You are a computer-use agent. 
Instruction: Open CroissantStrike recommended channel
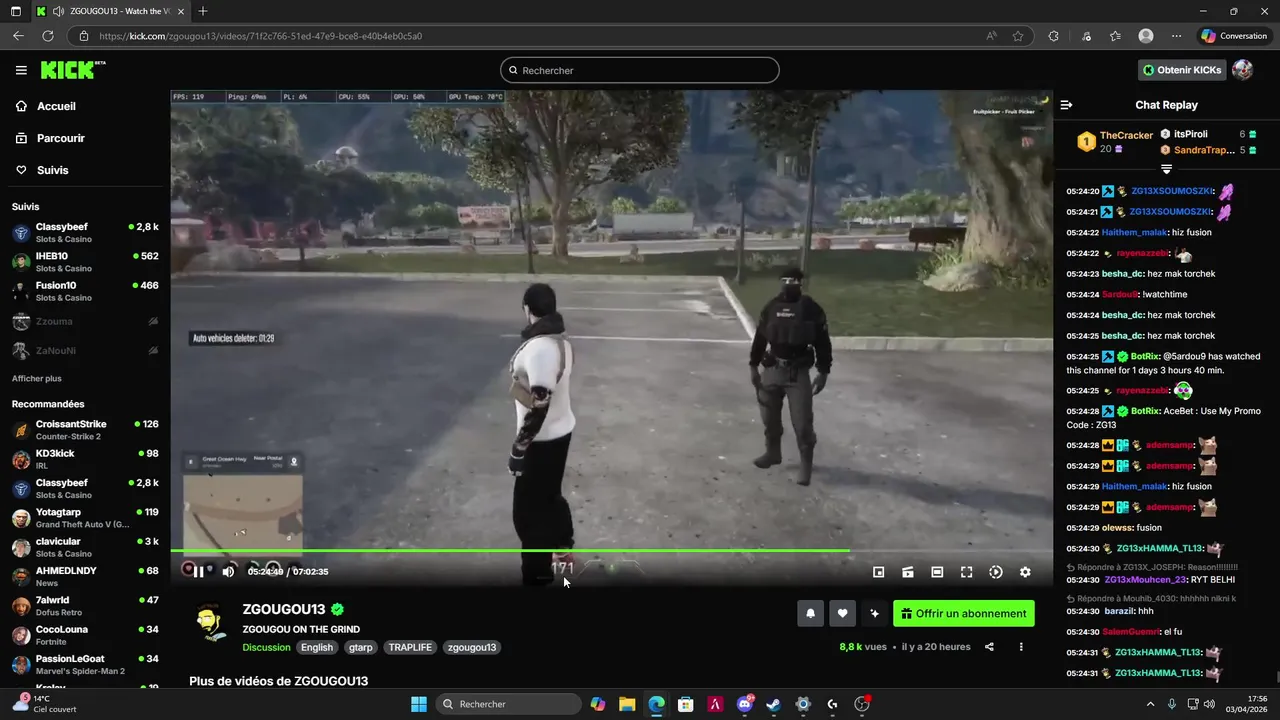85,430
